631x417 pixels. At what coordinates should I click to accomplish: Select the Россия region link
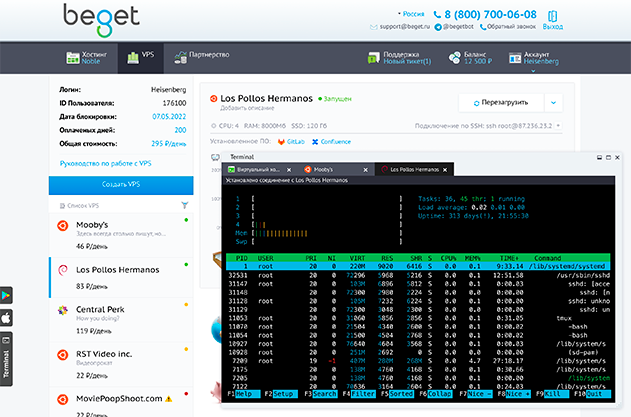coord(412,14)
